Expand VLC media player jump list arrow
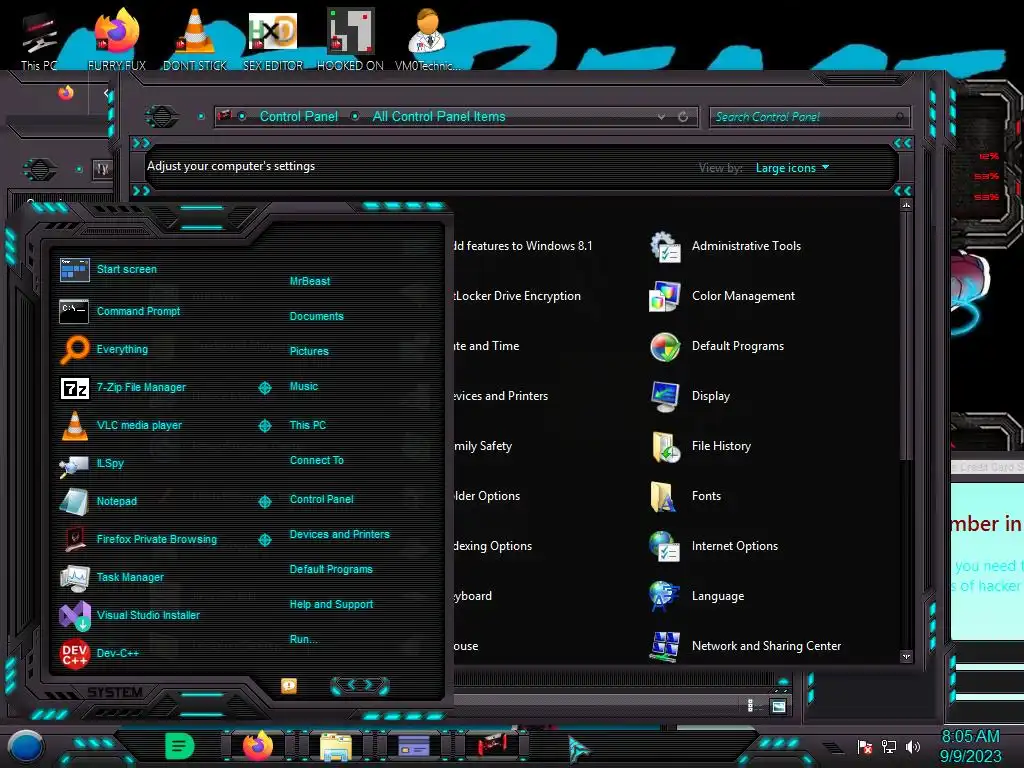The height and width of the screenshot is (768, 1024). coord(264,426)
